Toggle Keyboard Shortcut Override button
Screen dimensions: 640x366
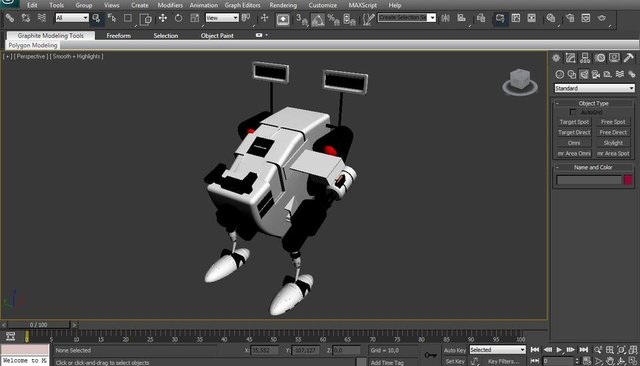click(x=282, y=19)
